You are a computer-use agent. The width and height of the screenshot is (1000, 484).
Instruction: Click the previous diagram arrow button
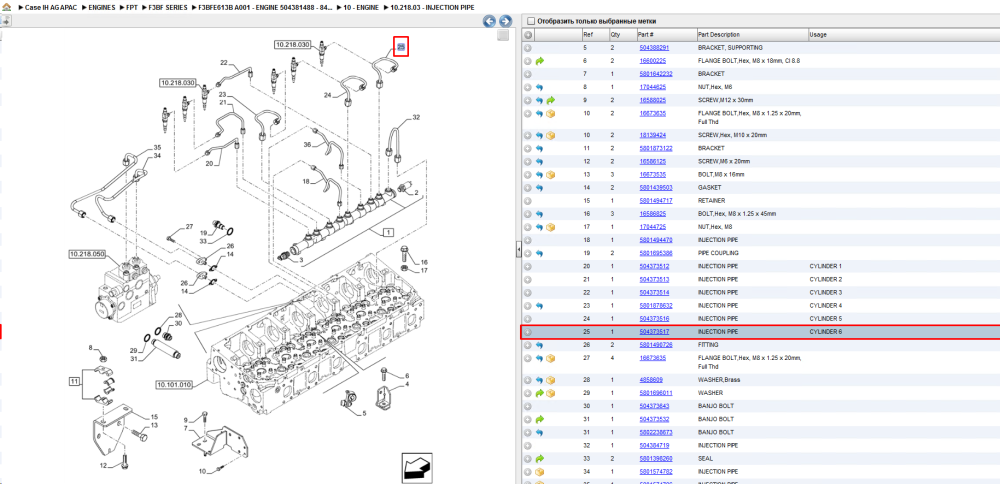pyautogui.click(x=489, y=21)
